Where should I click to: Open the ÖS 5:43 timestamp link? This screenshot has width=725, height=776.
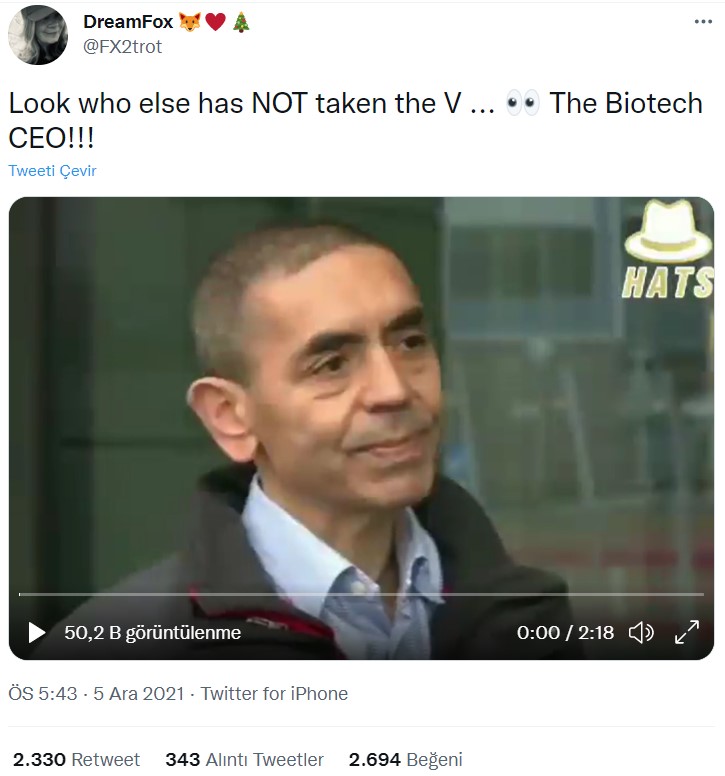tap(43, 693)
